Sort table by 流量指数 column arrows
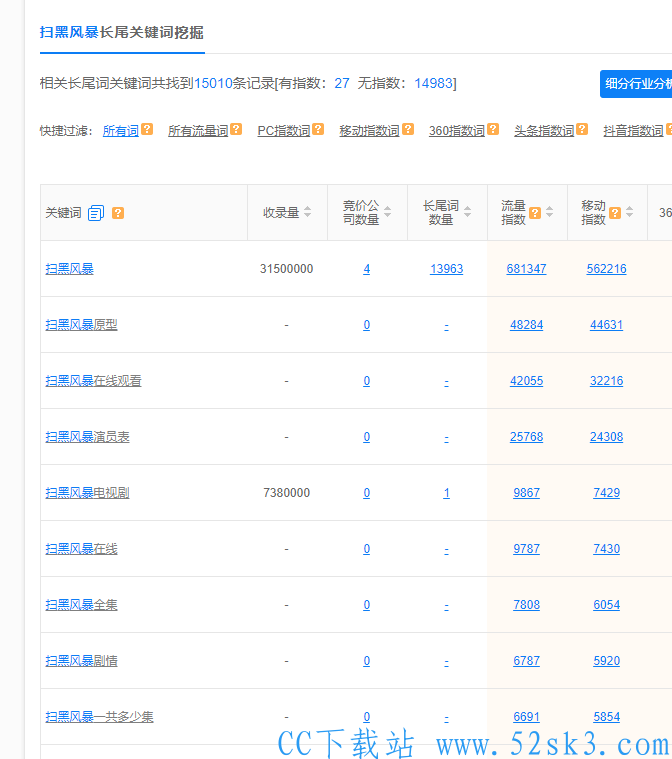Viewport: 672px width, 759px height. [550, 212]
